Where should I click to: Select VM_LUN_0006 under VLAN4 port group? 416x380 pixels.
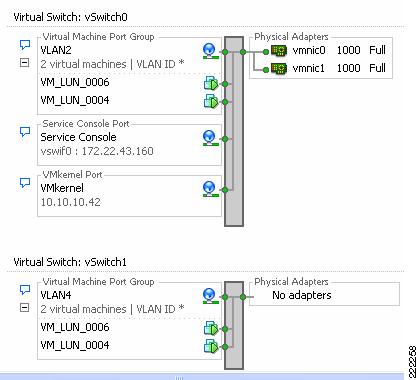(75, 327)
